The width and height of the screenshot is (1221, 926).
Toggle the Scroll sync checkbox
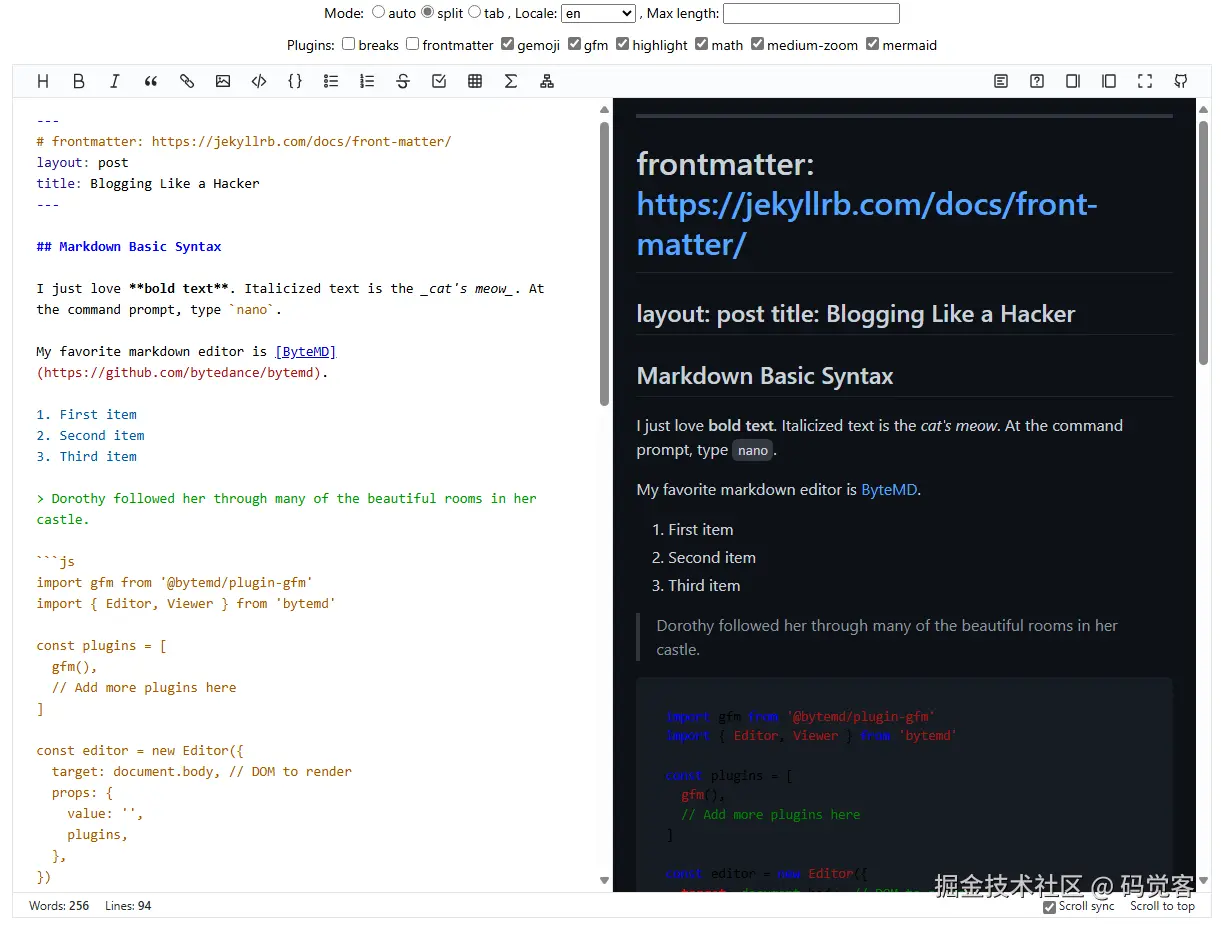[1049, 907]
